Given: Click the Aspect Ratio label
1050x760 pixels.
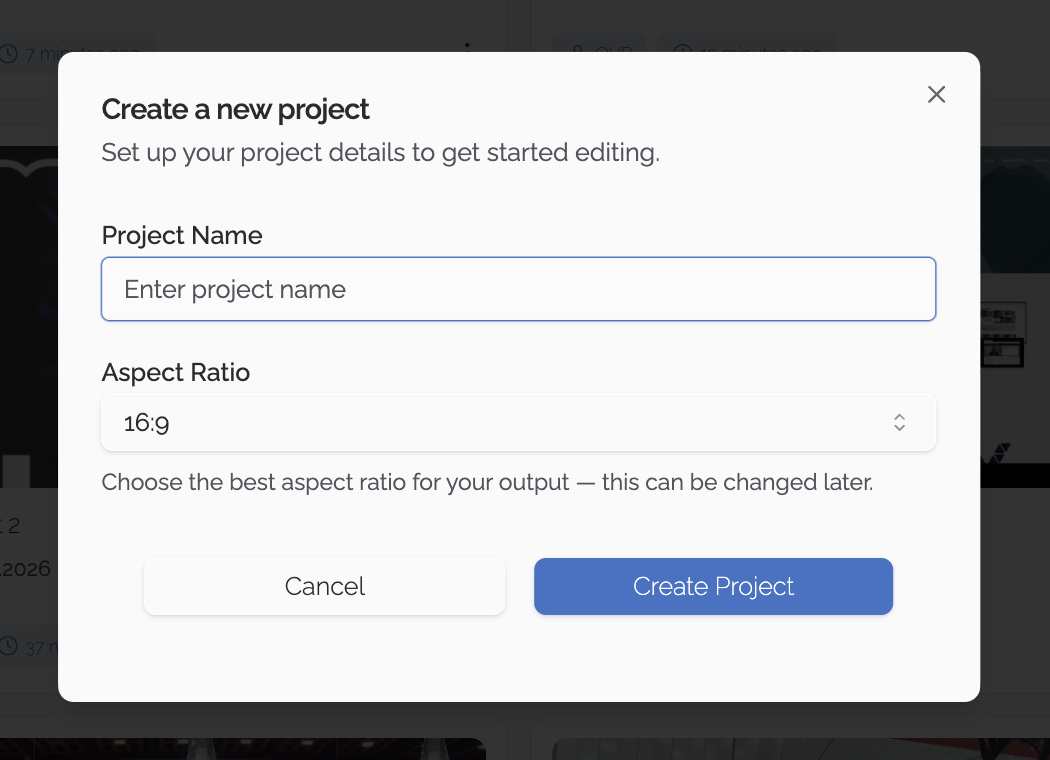Looking at the screenshot, I should tap(176, 372).
